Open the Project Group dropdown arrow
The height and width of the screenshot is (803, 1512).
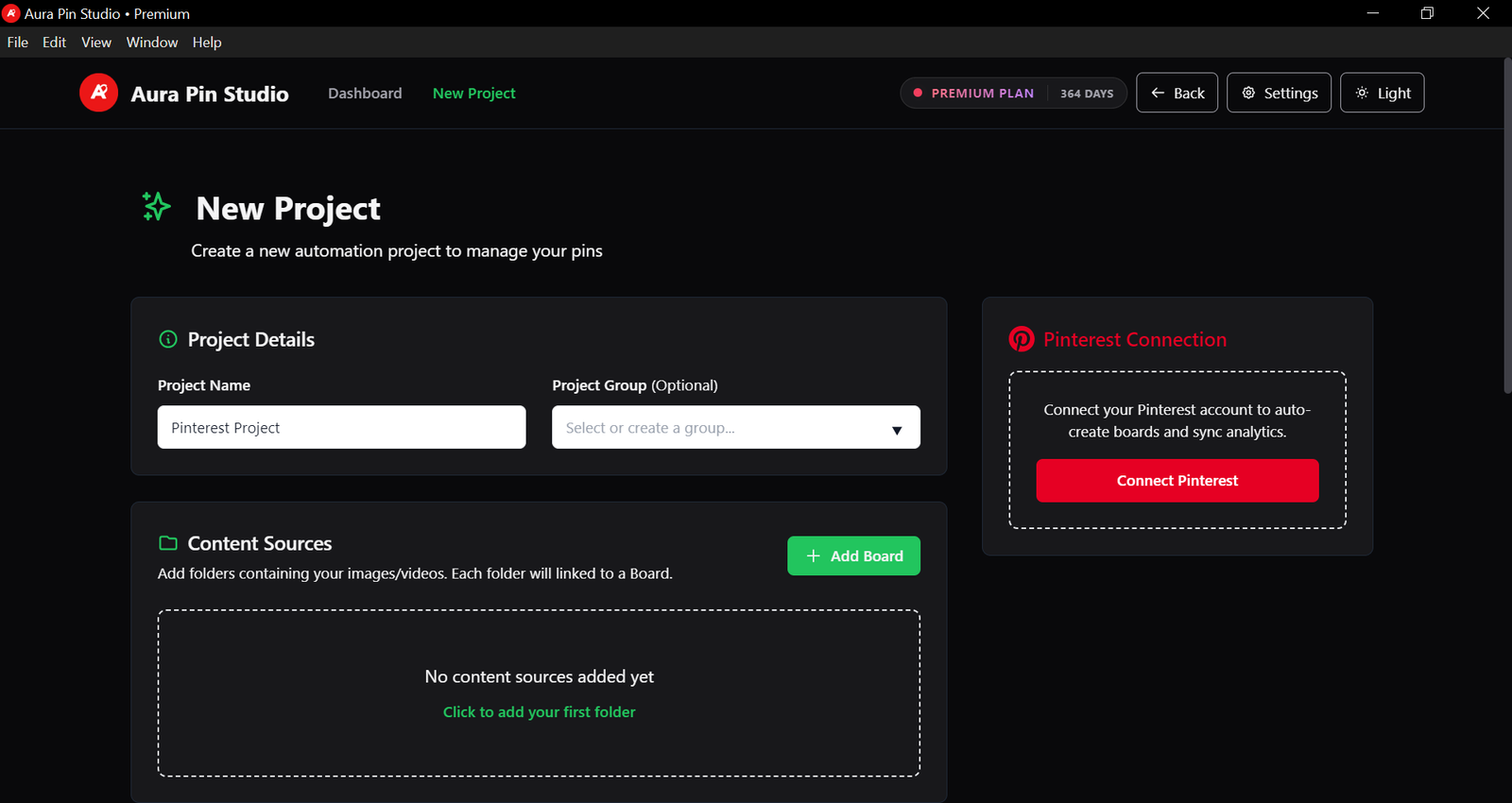pos(897,430)
